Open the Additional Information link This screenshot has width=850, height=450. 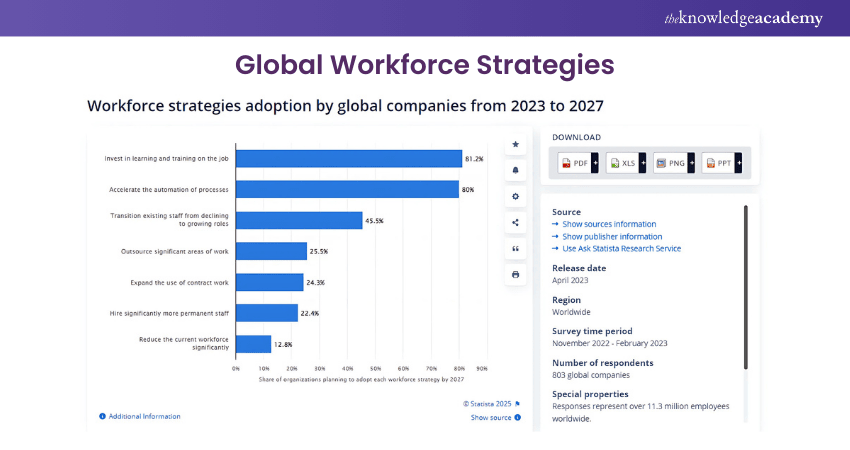coord(144,416)
